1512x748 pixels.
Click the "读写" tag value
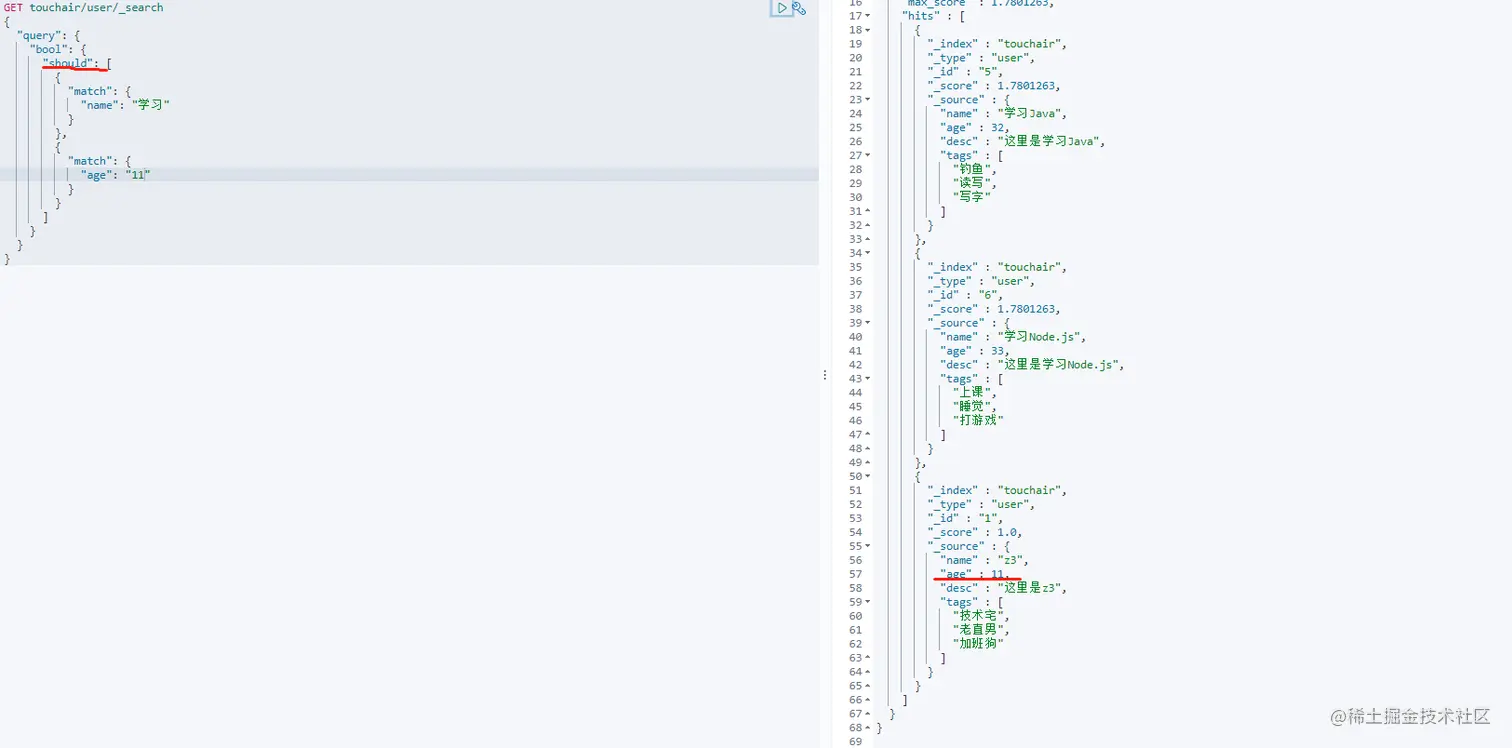tap(974, 184)
